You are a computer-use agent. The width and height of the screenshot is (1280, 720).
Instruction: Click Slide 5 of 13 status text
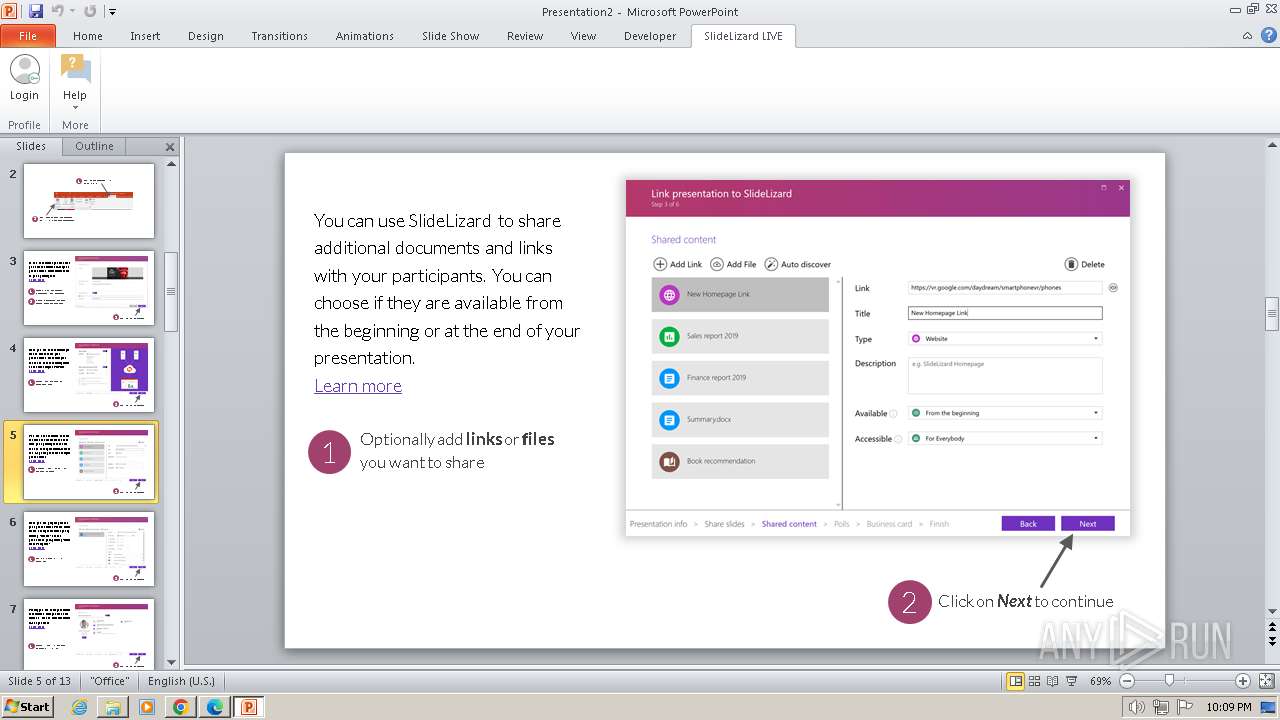pyautogui.click(x=40, y=681)
